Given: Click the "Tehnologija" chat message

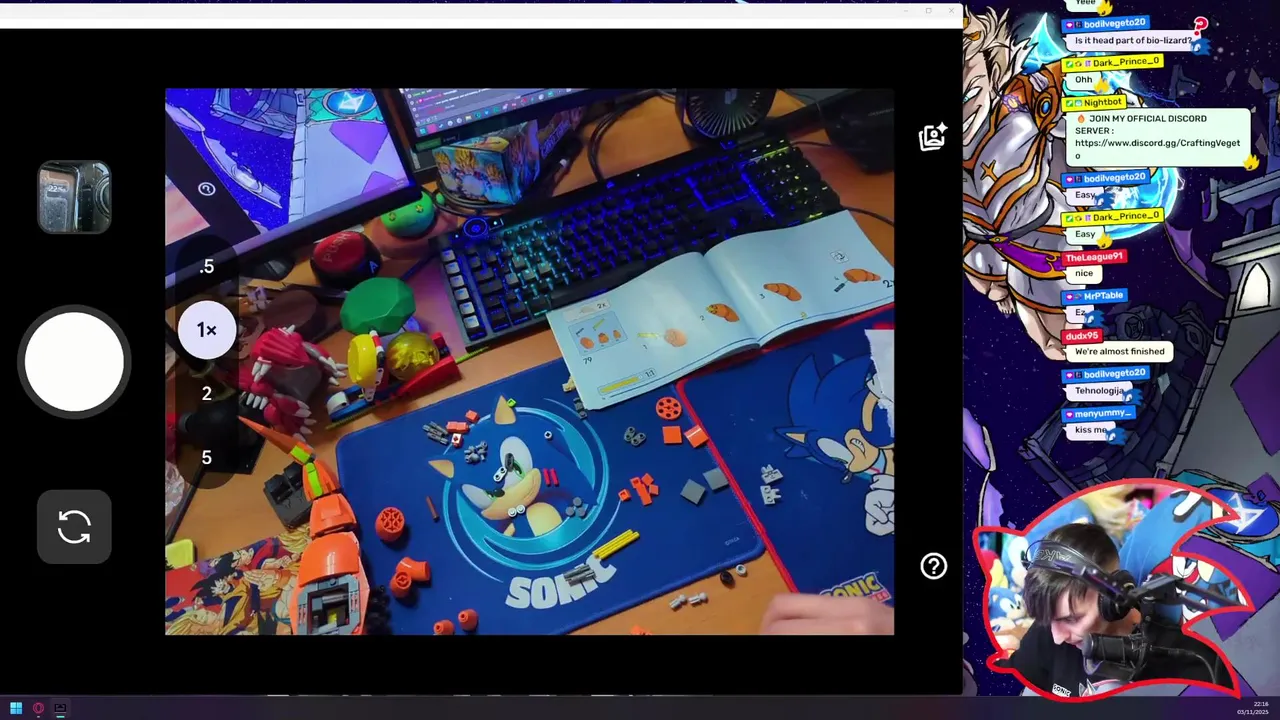Looking at the screenshot, I should coord(1099,391).
